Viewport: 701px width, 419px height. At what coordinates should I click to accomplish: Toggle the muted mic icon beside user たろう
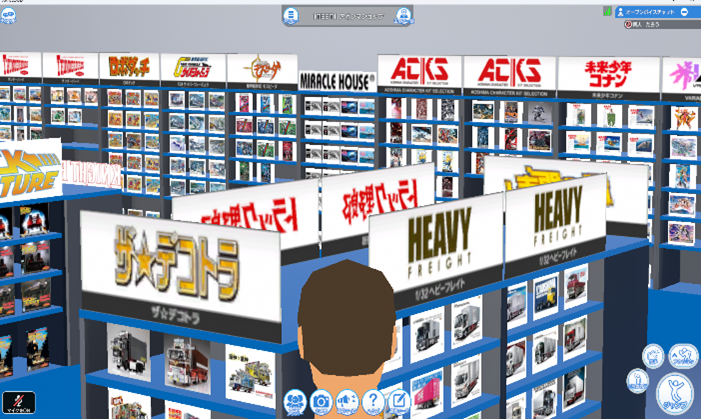coord(628,24)
